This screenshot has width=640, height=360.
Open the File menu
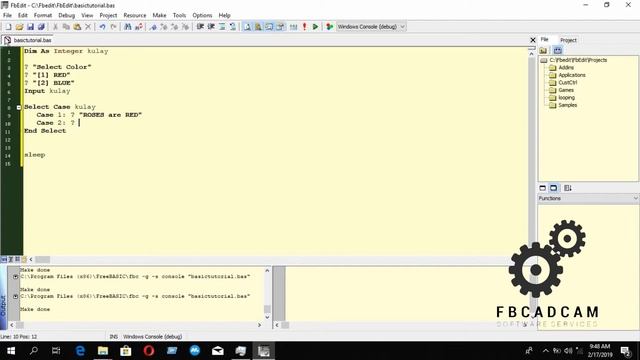(7, 15)
